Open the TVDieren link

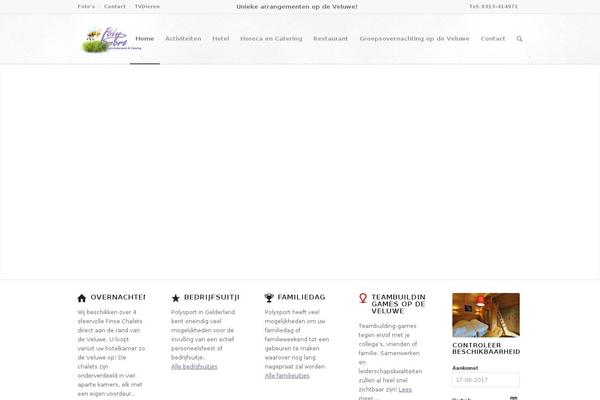[147, 6]
